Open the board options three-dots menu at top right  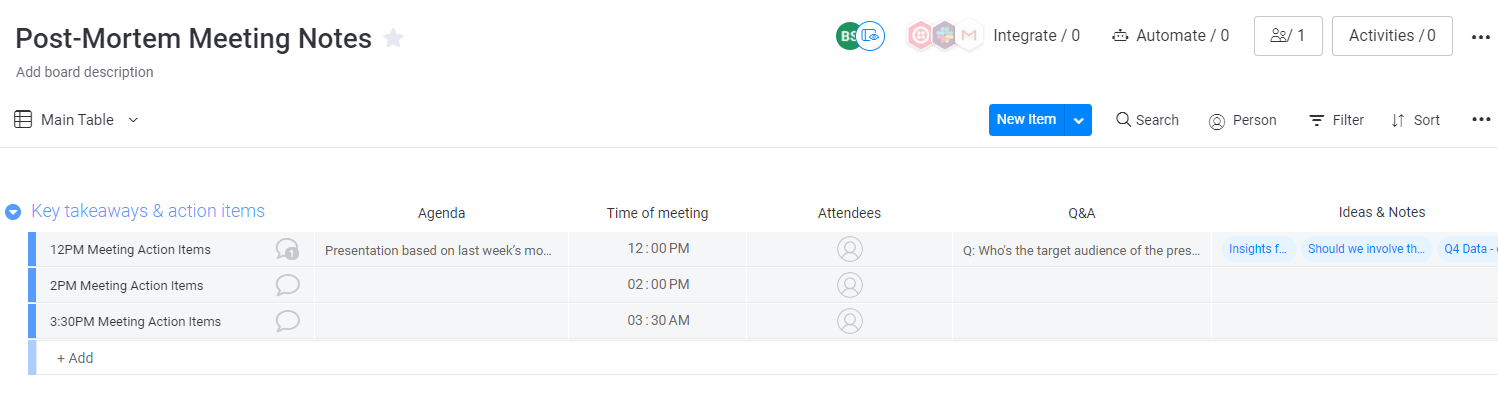coord(1481,37)
